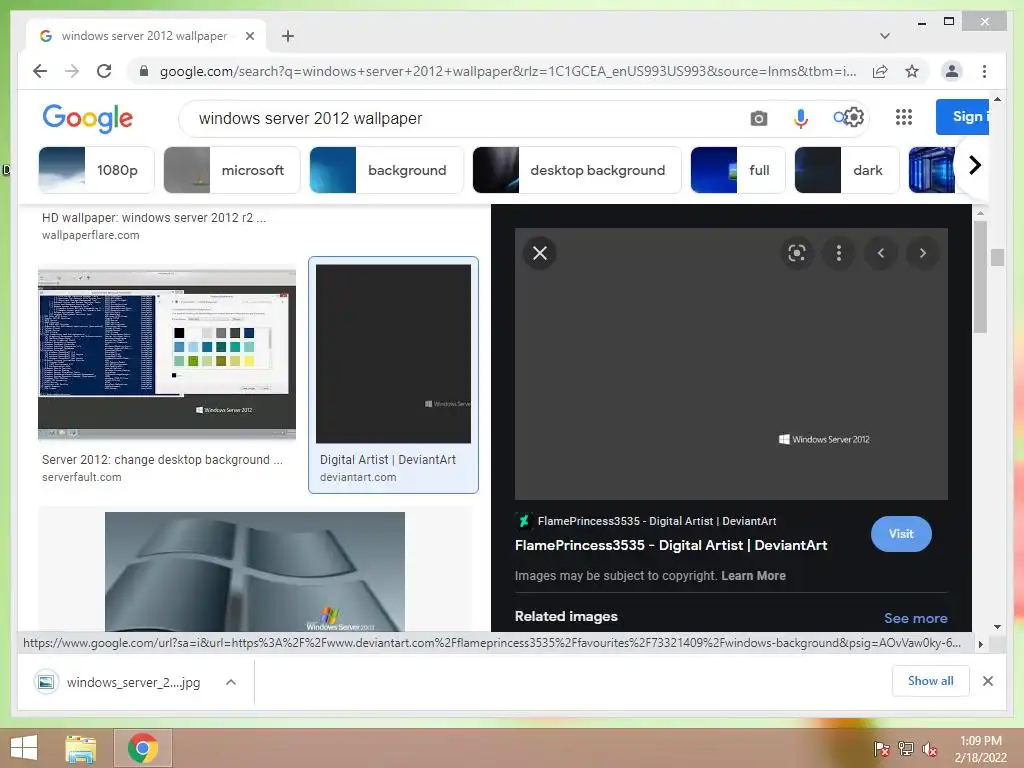
Task: Select the full filter chip
Action: 737,170
